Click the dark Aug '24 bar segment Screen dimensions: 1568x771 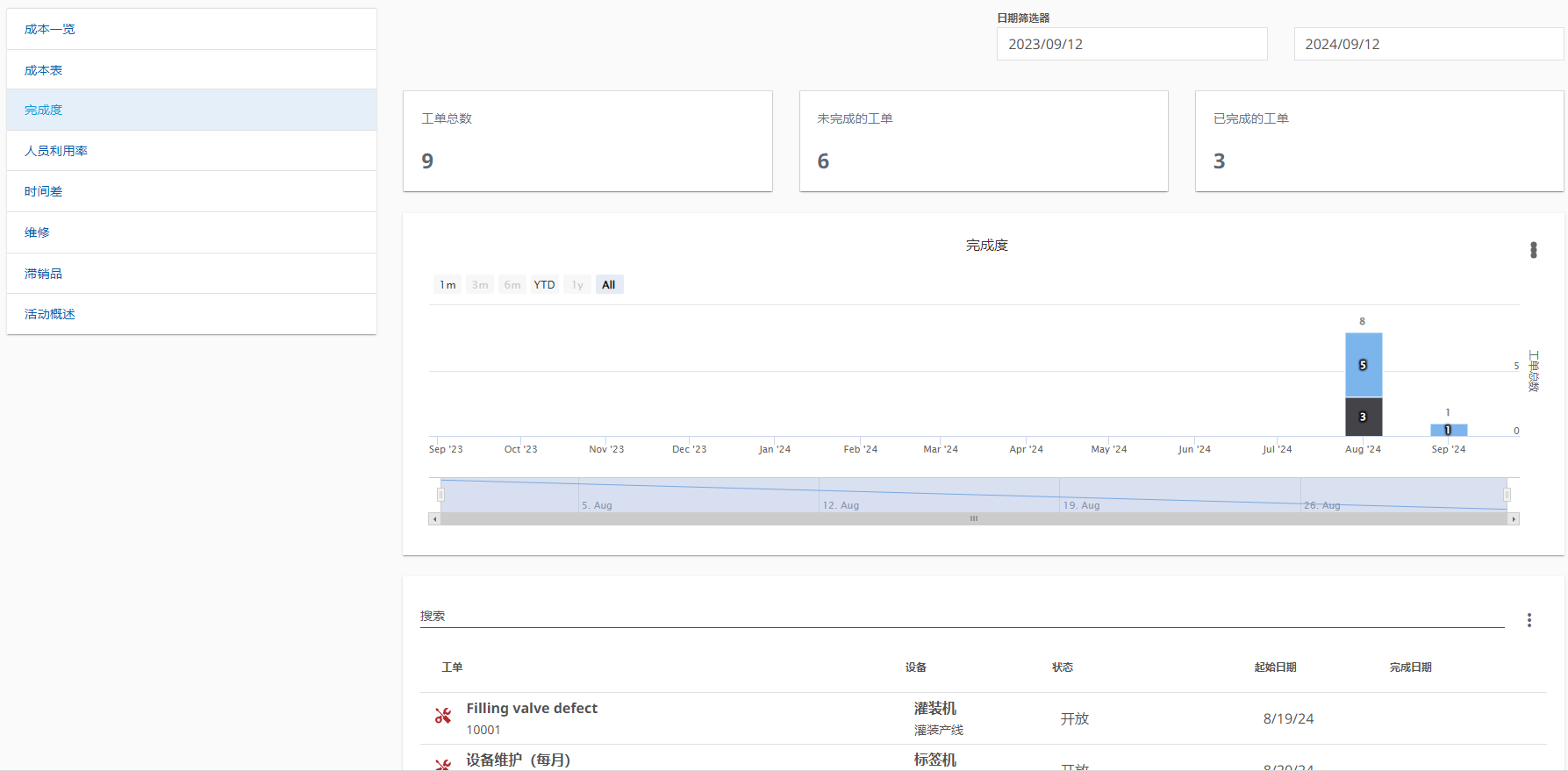(1363, 417)
